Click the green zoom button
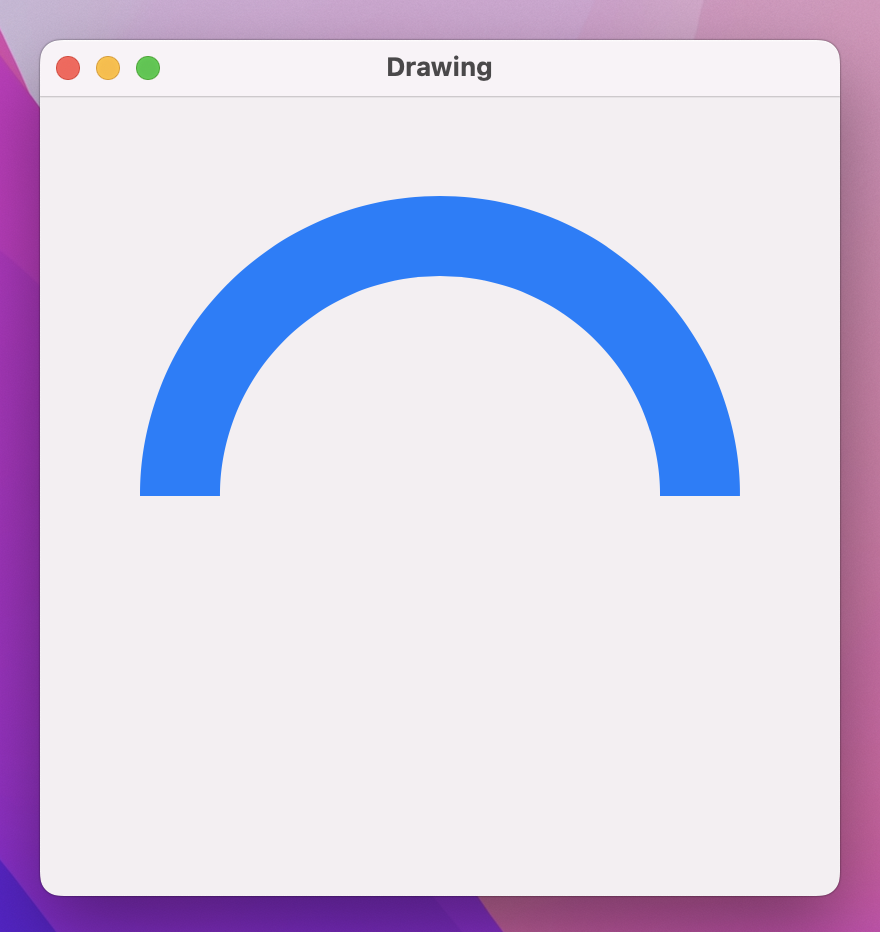Viewport: 880px width, 932px height. pos(147,67)
